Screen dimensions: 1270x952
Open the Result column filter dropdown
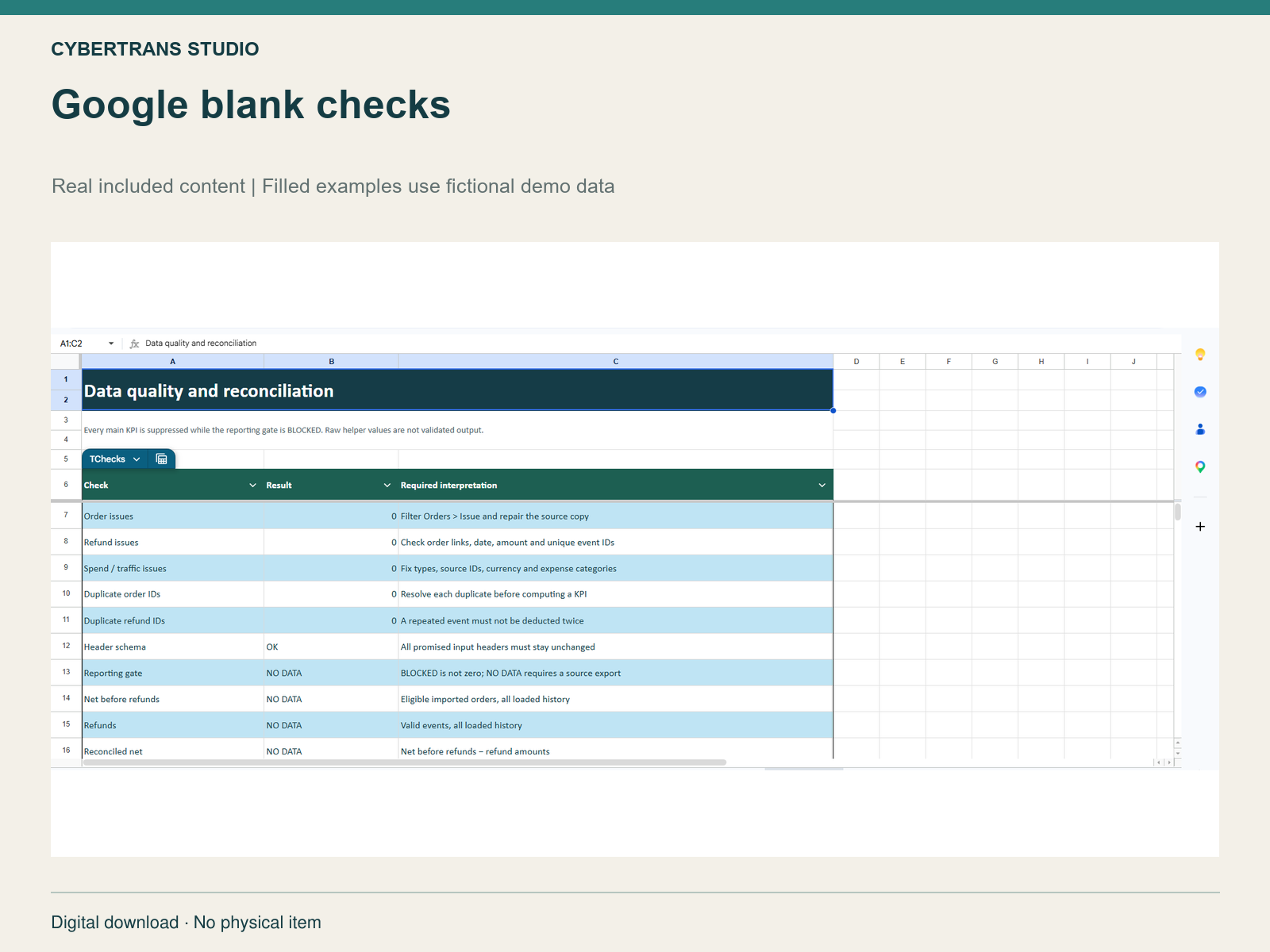[387, 486]
